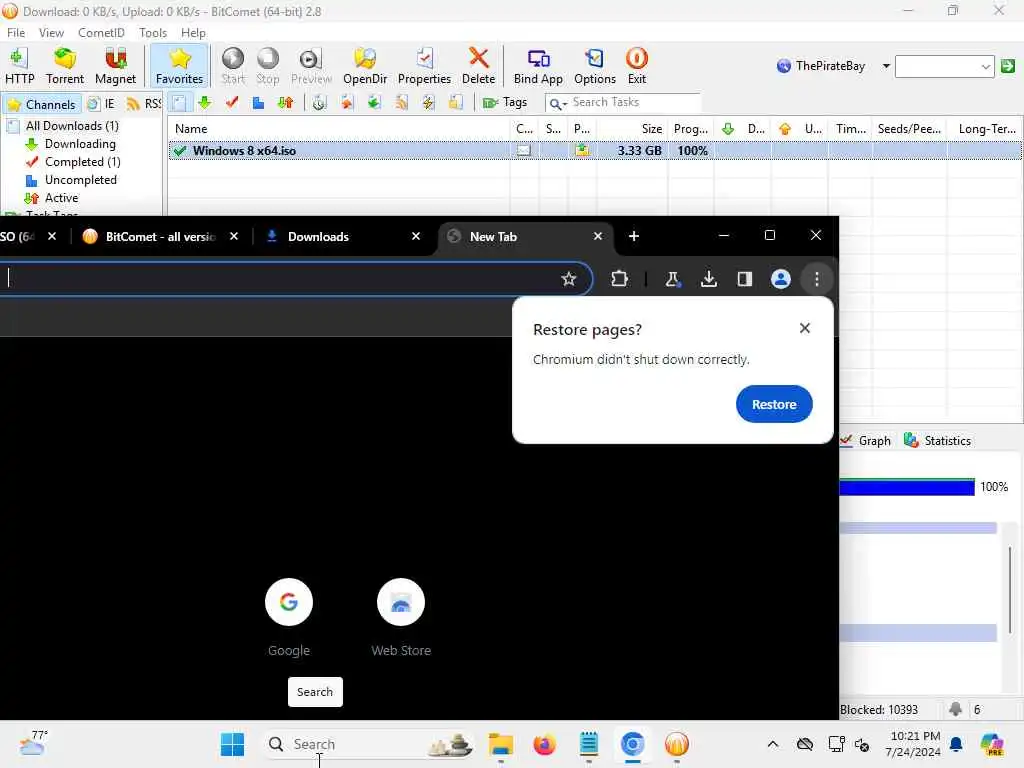Click the Blocked: 10393 status entry
Image resolution: width=1024 pixels, height=768 pixels.
pos(879,709)
